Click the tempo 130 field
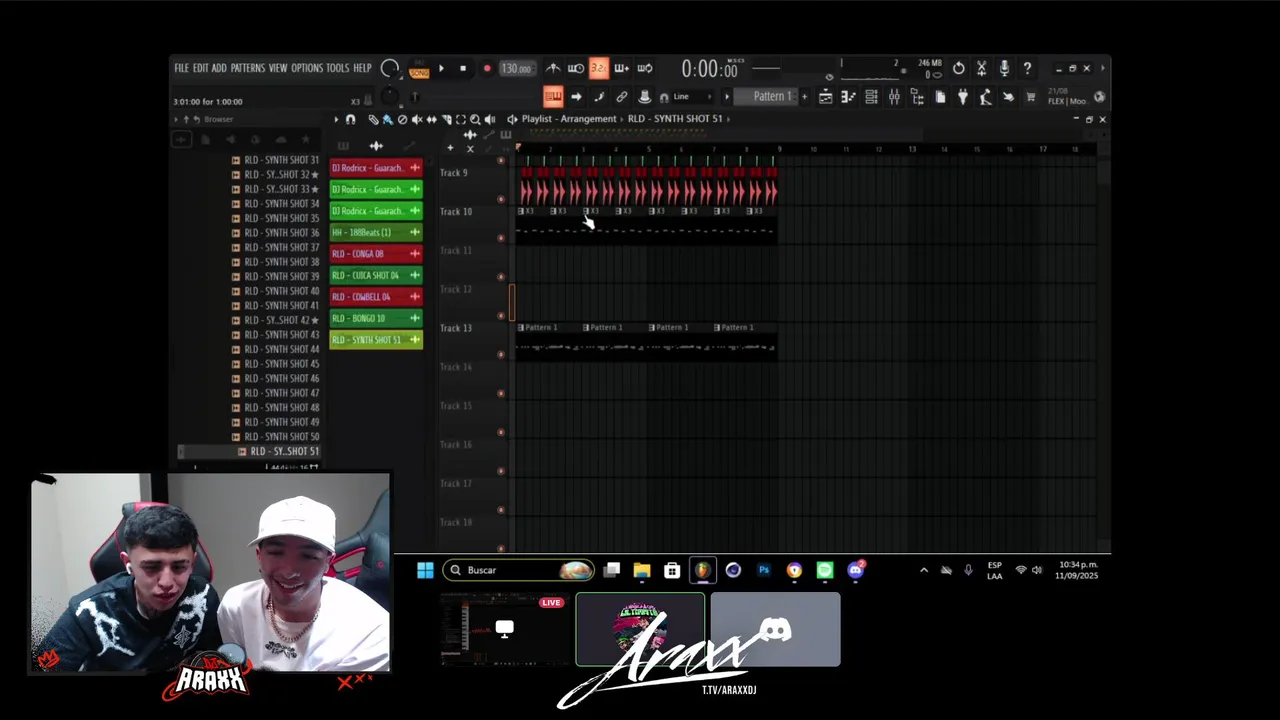The height and width of the screenshot is (720, 1280). coord(517,68)
